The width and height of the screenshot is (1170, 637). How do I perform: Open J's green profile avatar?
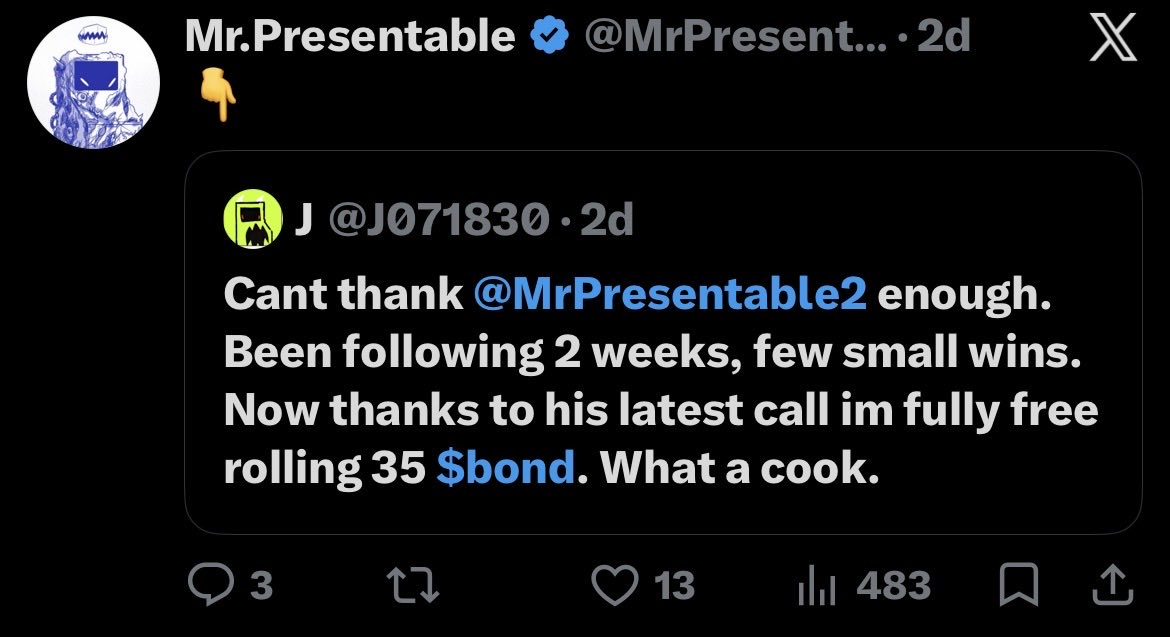pos(253,219)
